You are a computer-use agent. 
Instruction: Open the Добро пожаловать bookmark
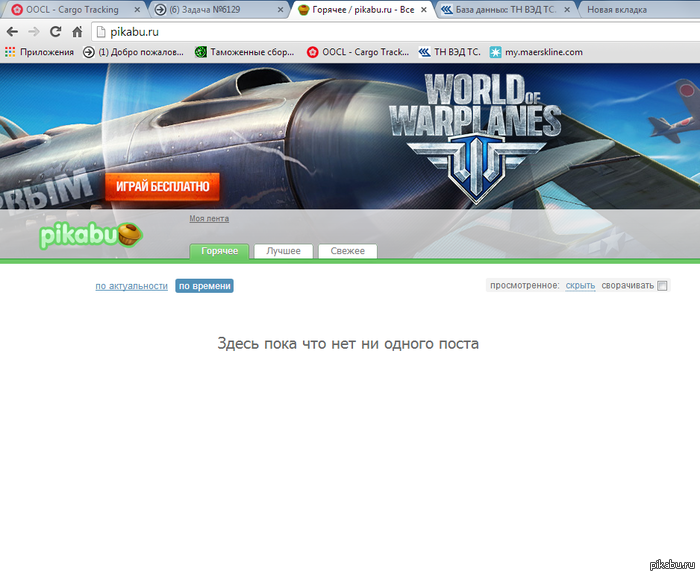tap(133, 52)
